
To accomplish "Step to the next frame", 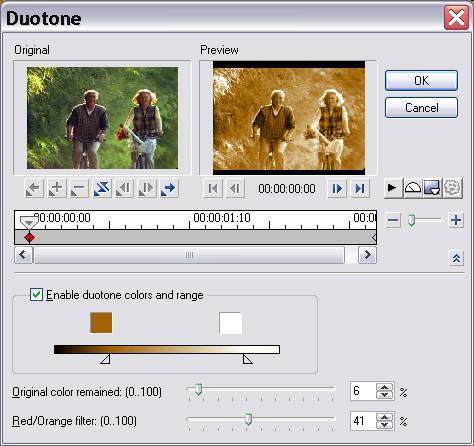I will click(x=337, y=189).
